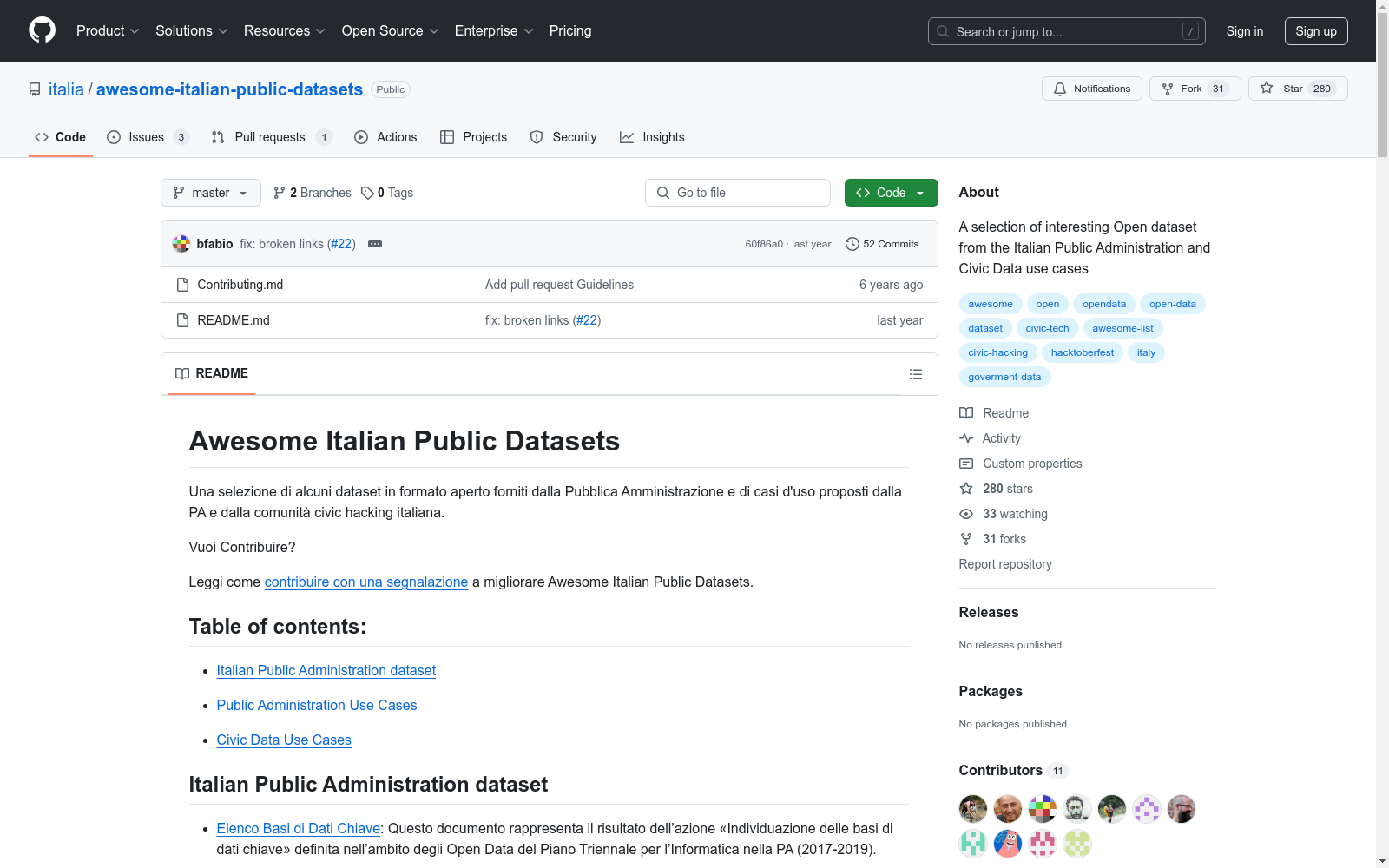Click the tag icon beside 0 Tags
The image size is (1389, 868).
click(x=367, y=193)
